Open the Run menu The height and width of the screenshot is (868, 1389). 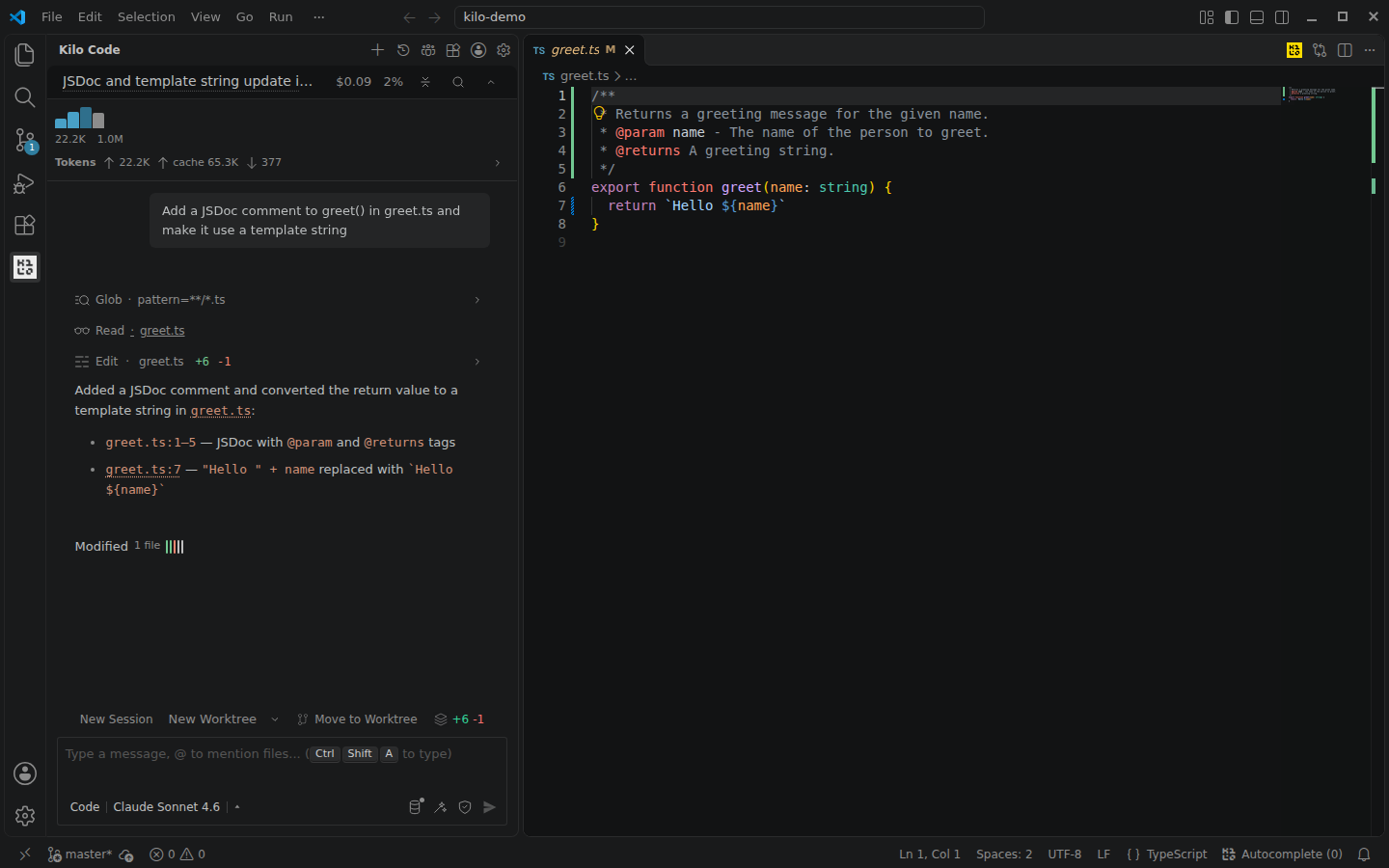click(281, 17)
